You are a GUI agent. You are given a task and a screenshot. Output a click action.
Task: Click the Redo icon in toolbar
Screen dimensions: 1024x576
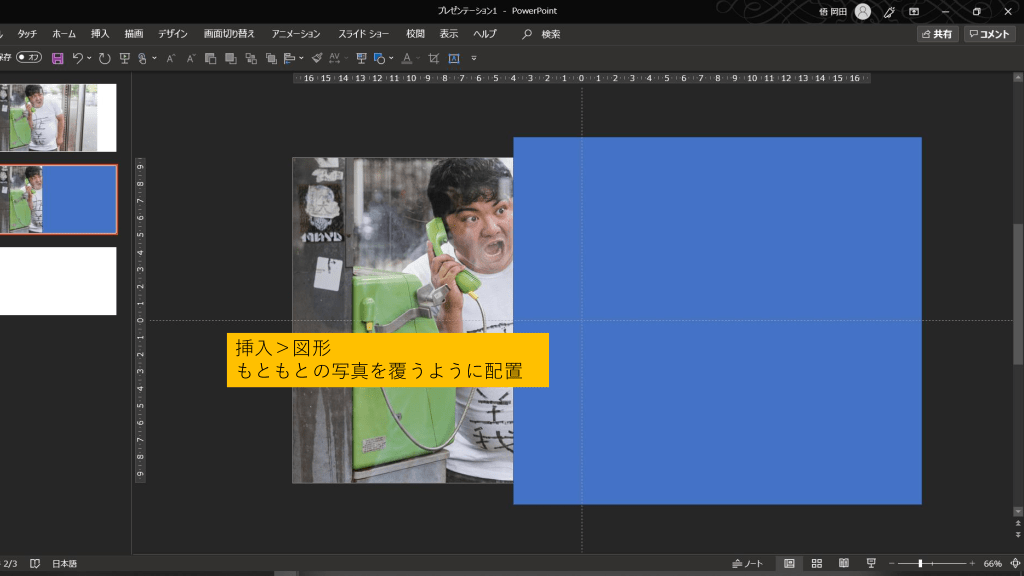[x=105, y=58]
